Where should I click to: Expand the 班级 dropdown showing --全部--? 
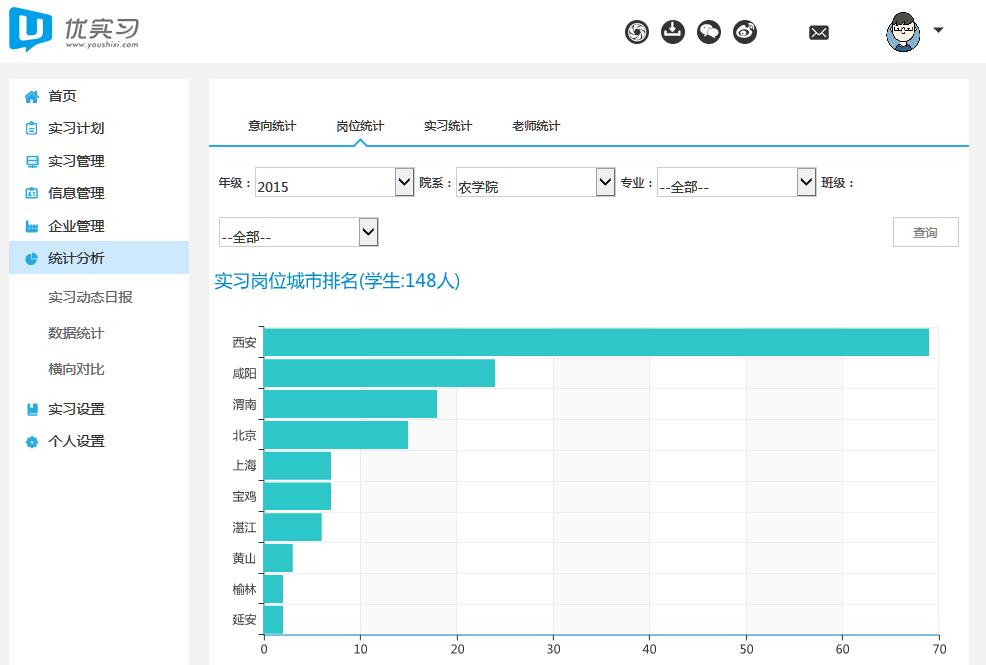pos(298,233)
